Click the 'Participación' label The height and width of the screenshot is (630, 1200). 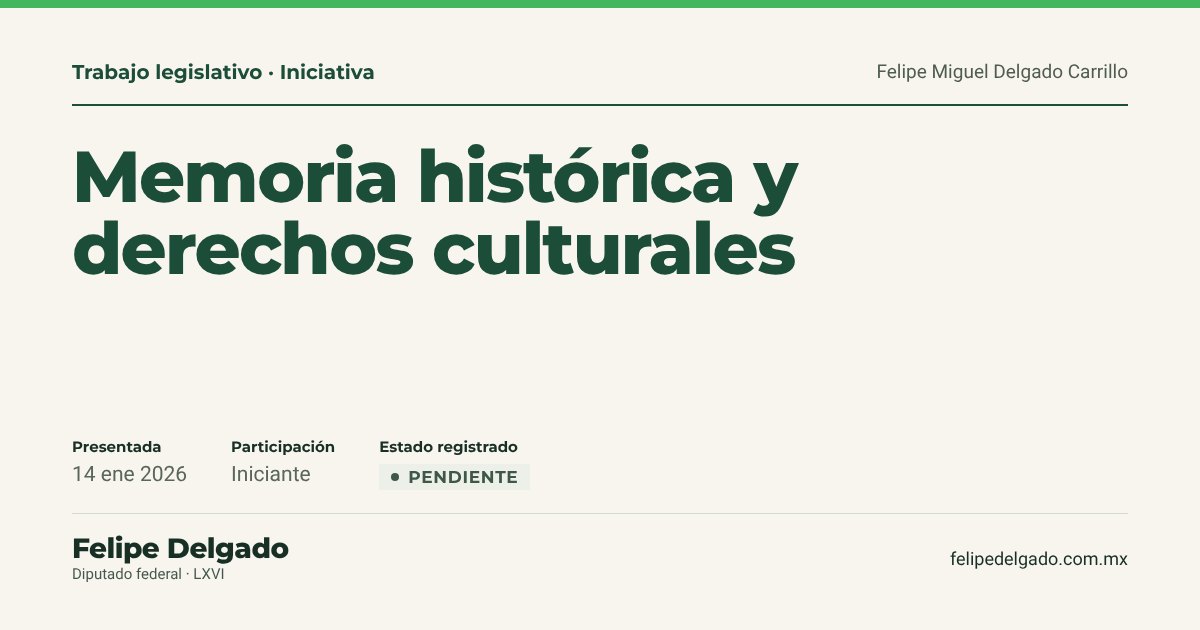point(283,447)
